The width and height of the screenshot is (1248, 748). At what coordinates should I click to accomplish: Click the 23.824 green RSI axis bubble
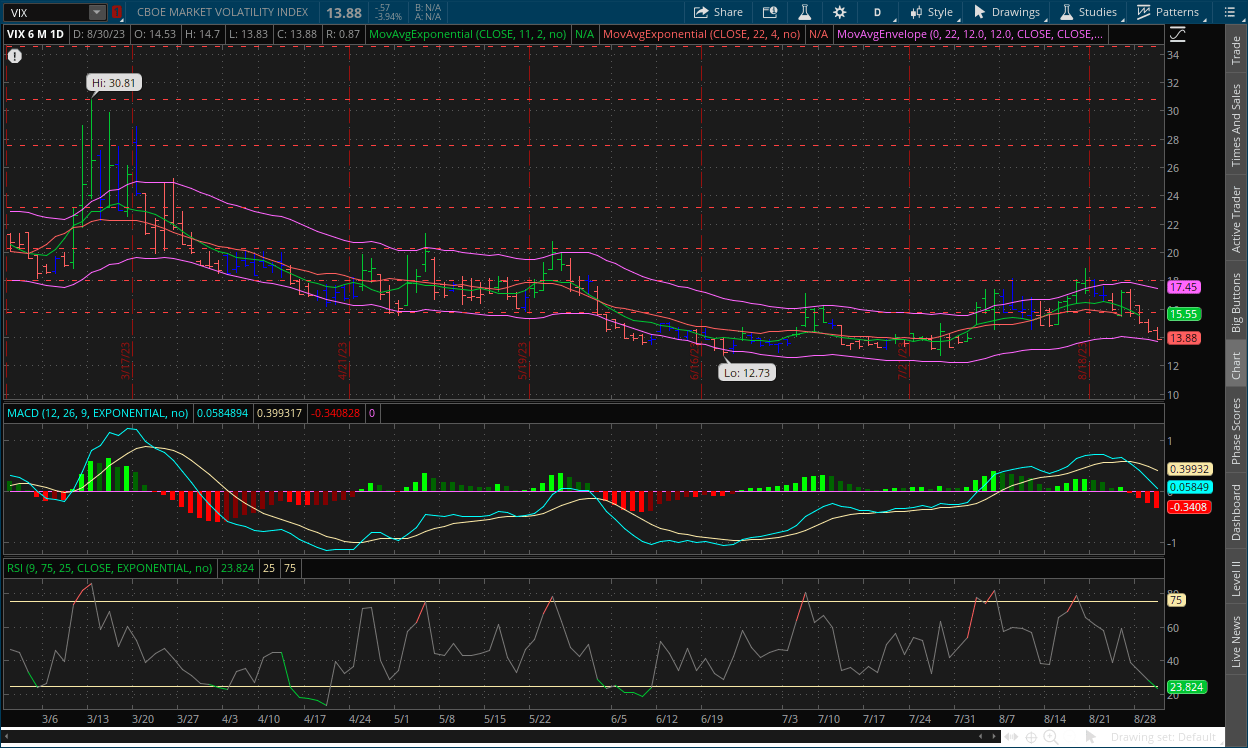[1186, 687]
